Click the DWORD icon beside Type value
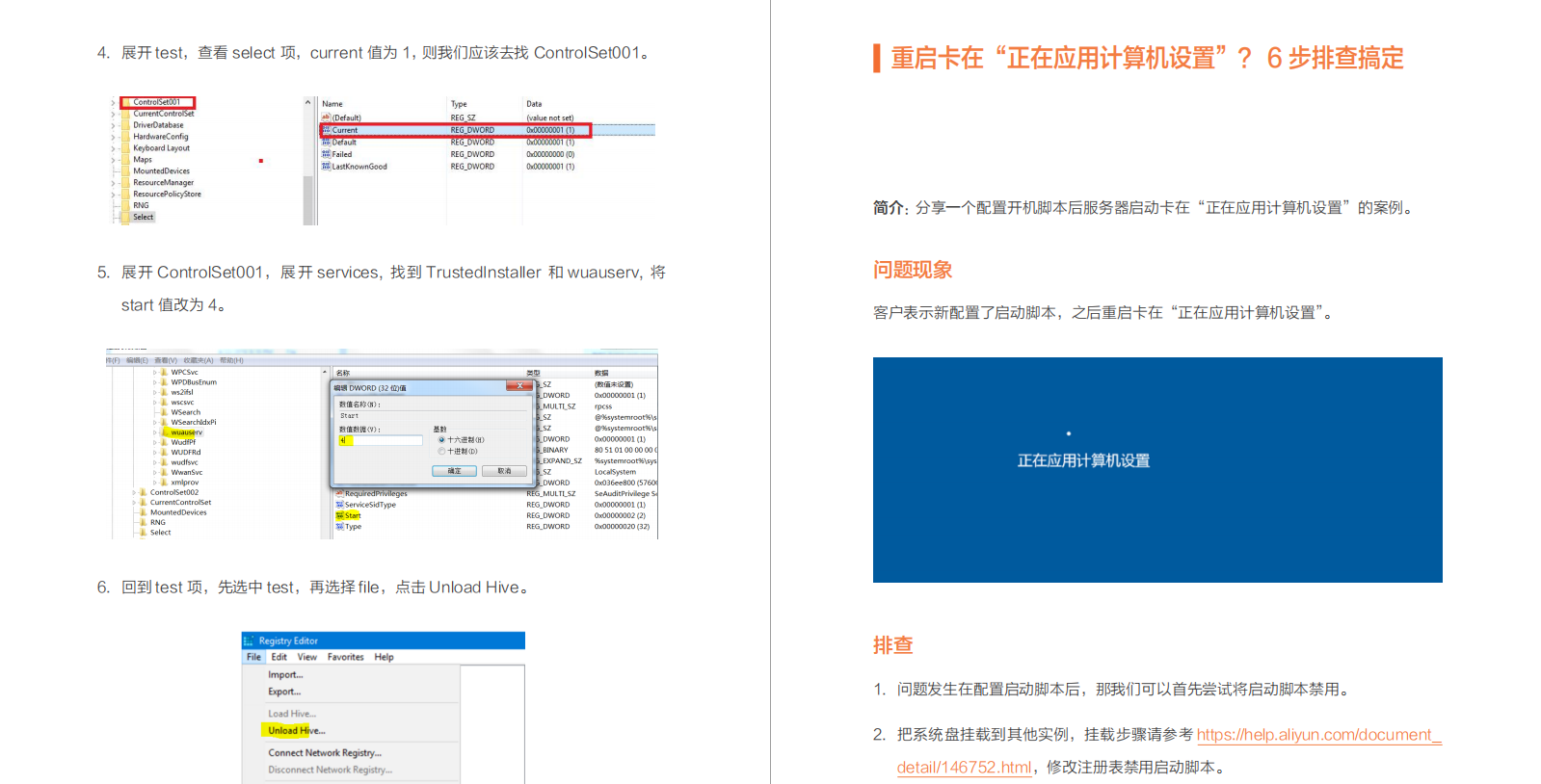Screen dimensions: 1541x784 340,527
